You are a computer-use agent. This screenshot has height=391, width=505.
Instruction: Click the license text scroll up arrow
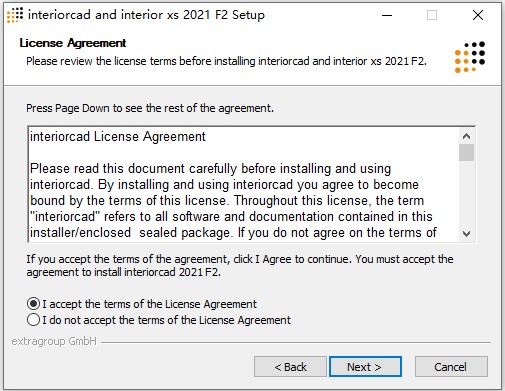pos(466,136)
